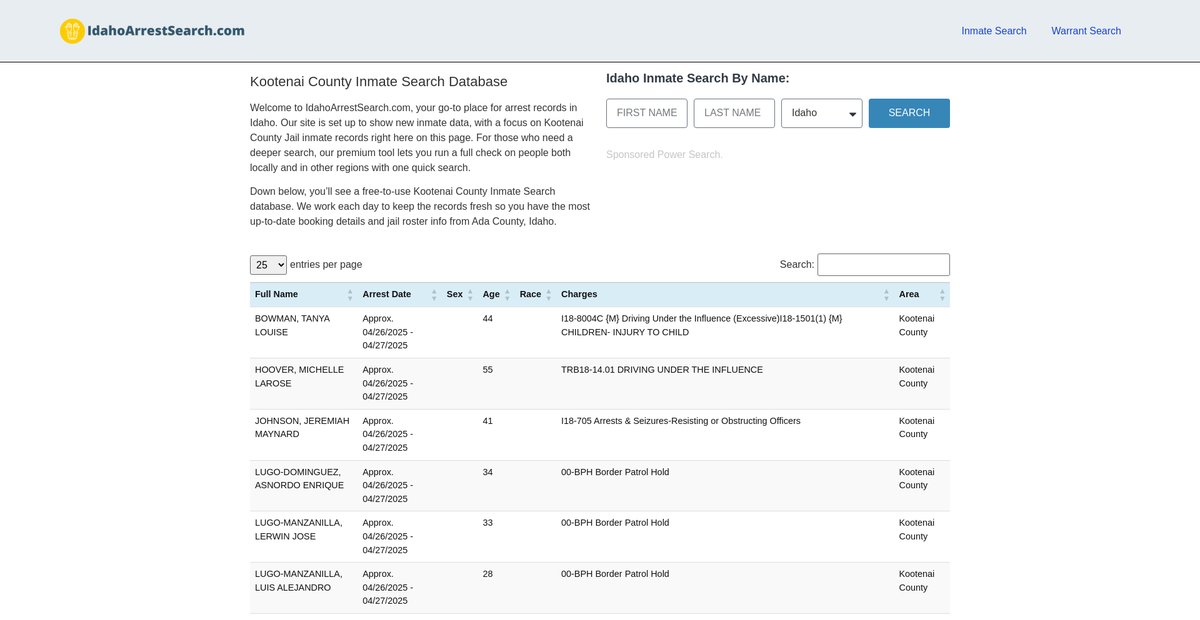1200x620 pixels.
Task: Sort table by Full Name arrows
Action: point(350,295)
